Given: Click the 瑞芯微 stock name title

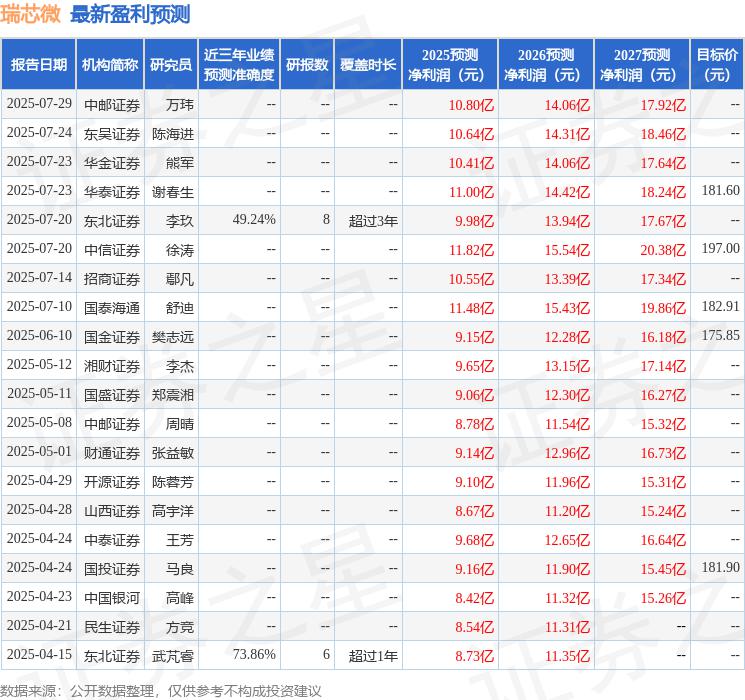Looking at the screenshot, I should coord(30,14).
